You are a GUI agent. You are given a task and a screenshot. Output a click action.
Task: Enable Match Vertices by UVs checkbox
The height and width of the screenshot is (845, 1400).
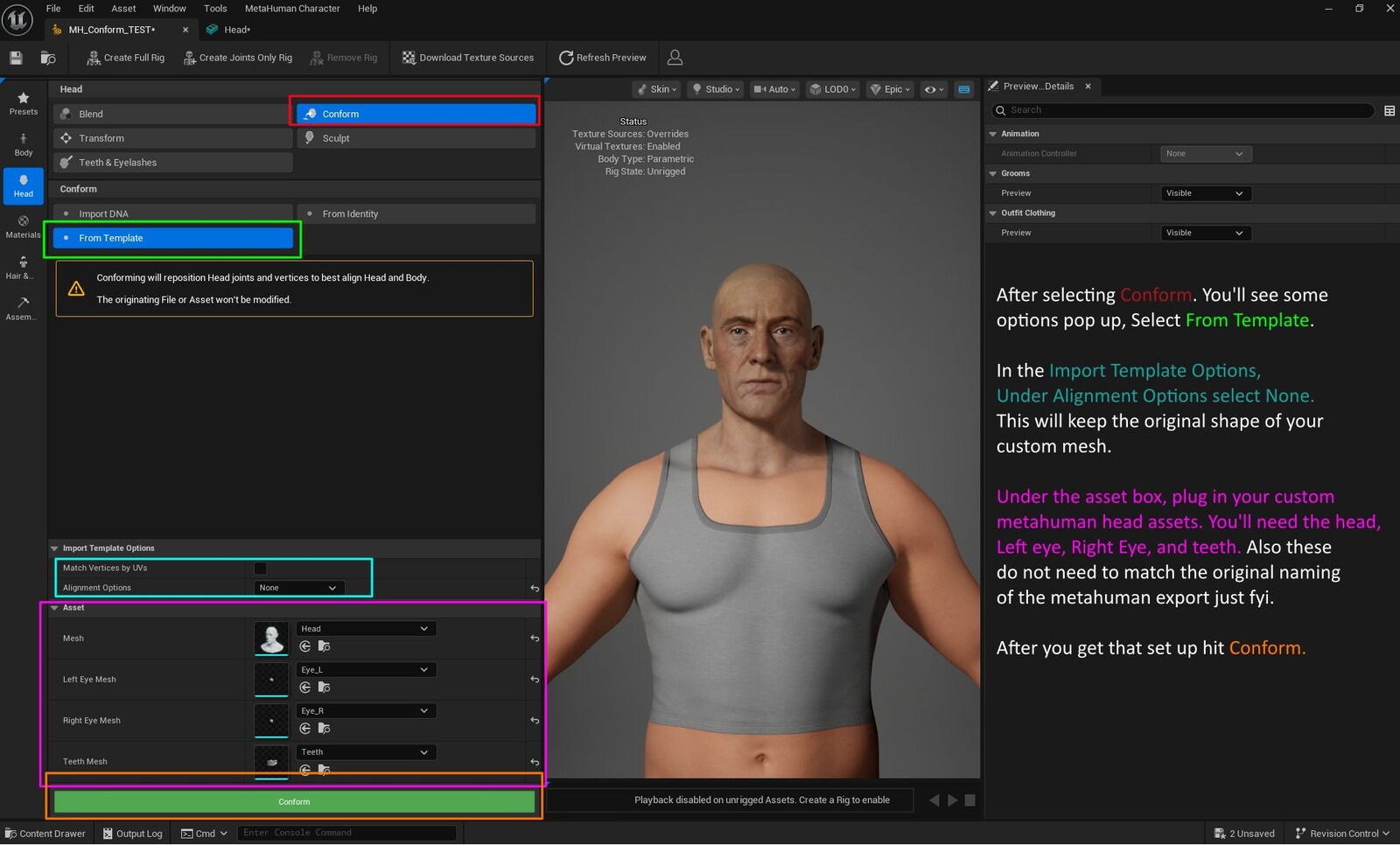pyautogui.click(x=260, y=569)
